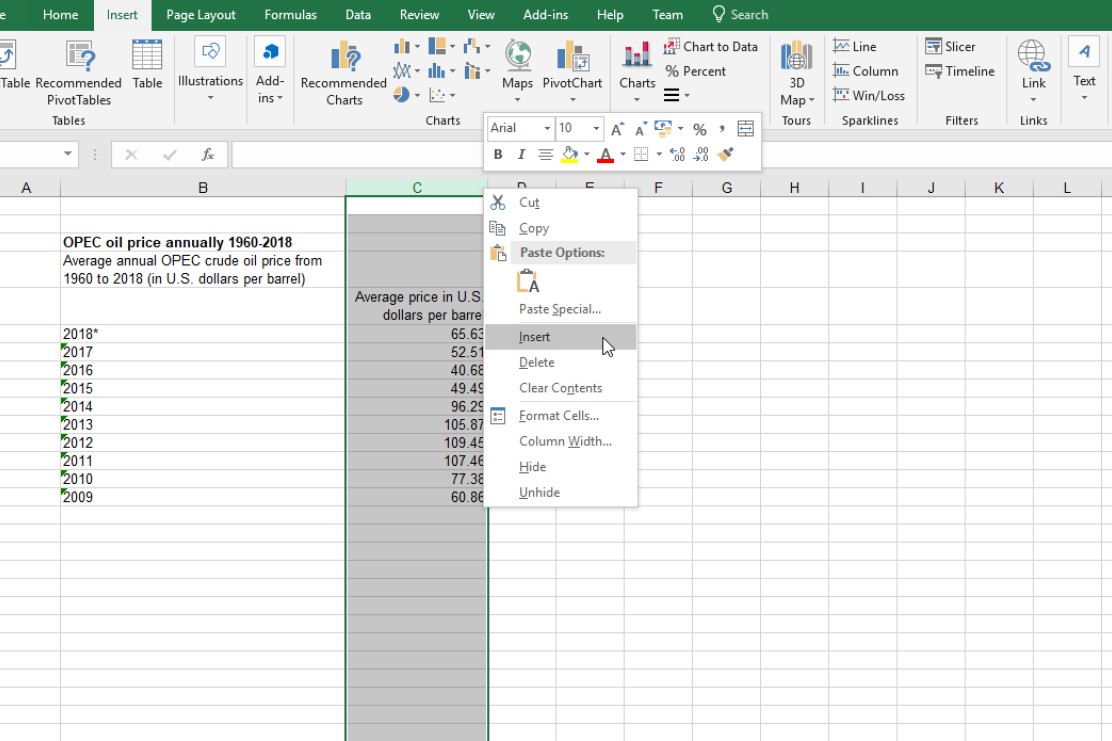Screen dimensions: 1112x741
Task: Decrease font size in mini toolbar
Action: pos(640,129)
